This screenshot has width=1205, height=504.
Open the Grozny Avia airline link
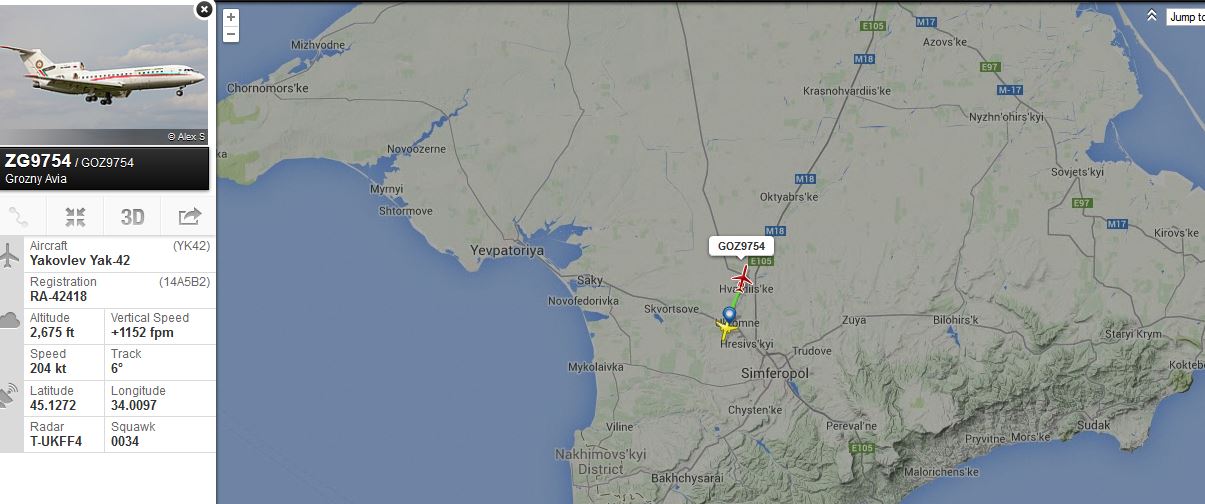[38, 179]
